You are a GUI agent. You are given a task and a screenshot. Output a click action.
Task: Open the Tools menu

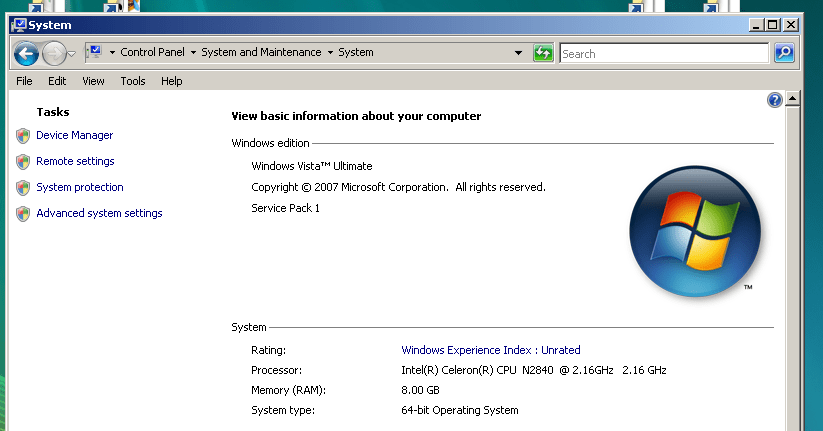133,81
